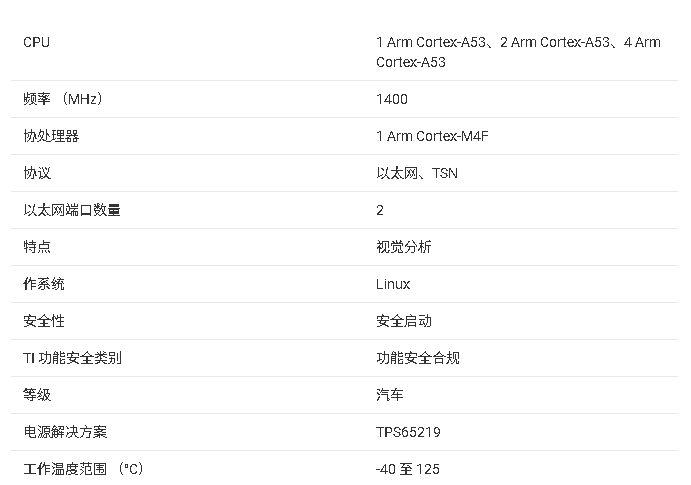Select the 汽车 rating value
Viewport: 691px width, 485px height.
[x=390, y=395]
